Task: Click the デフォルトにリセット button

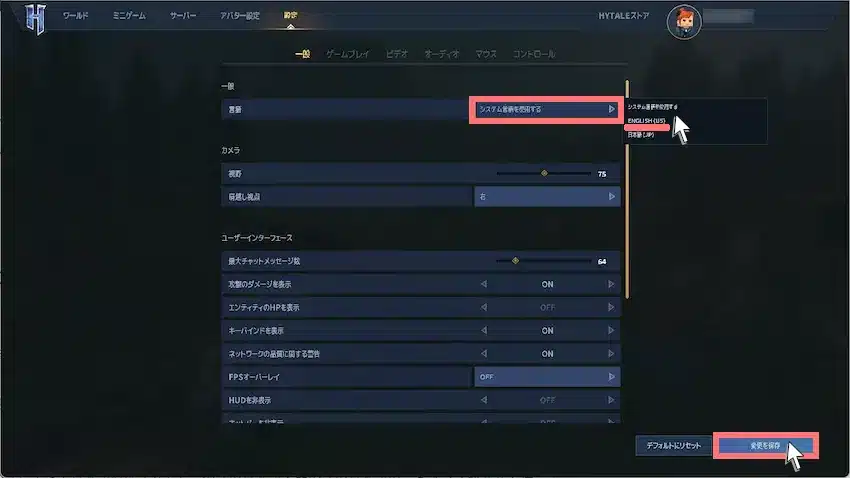Action: pyautogui.click(x=673, y=445)
